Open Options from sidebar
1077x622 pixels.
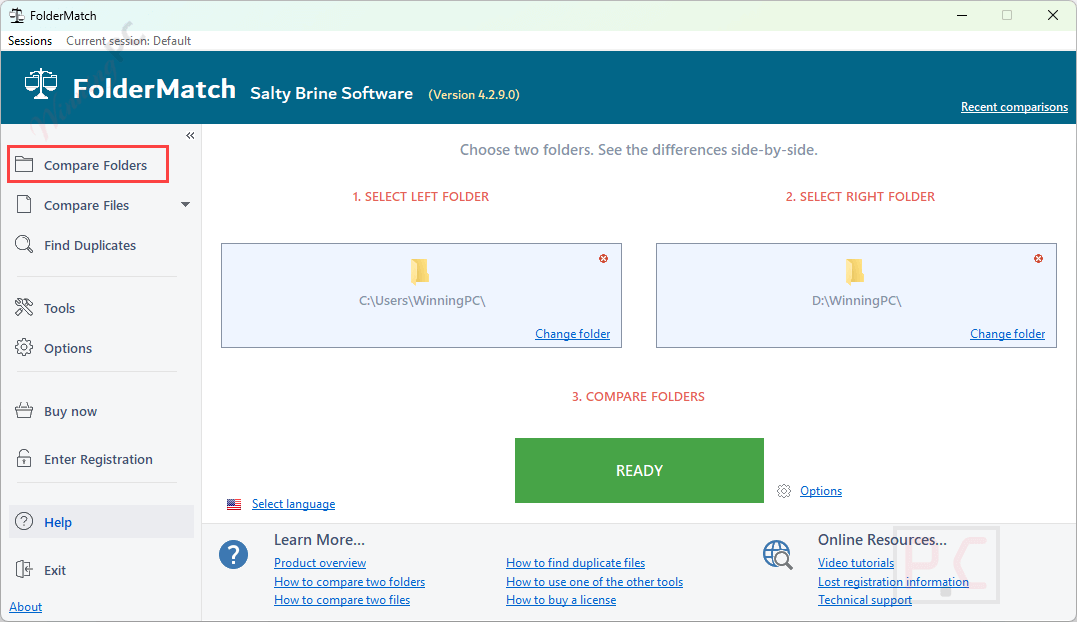[68, 348]
